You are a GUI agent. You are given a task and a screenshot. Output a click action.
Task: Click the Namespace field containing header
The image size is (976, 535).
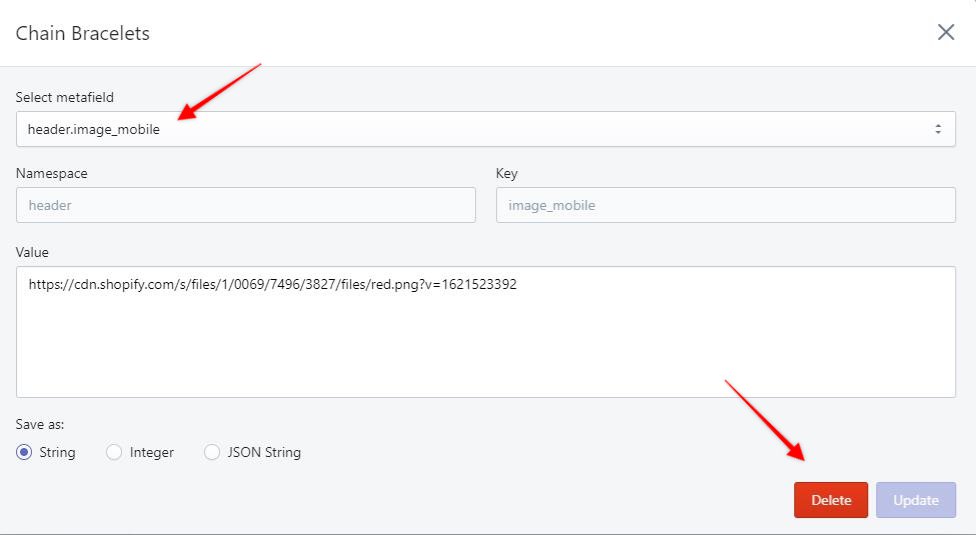click(x=245, y=205)
